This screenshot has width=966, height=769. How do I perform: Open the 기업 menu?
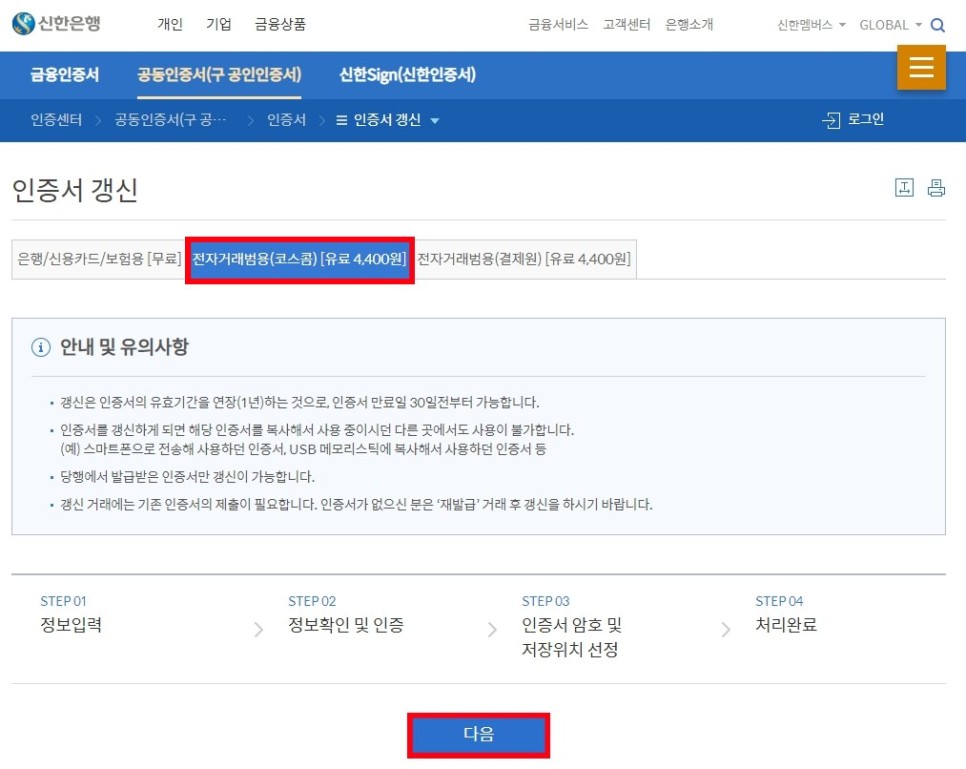(219, 24)
